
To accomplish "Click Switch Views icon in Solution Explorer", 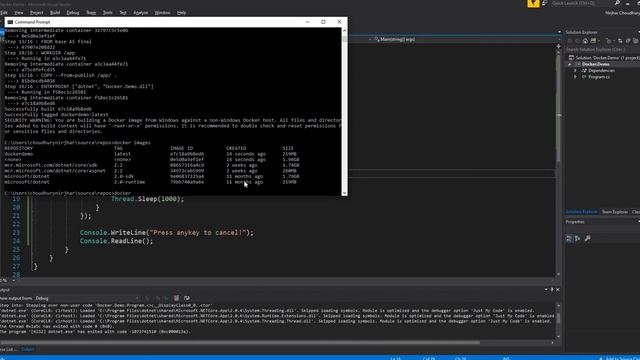I will (593, 41).
